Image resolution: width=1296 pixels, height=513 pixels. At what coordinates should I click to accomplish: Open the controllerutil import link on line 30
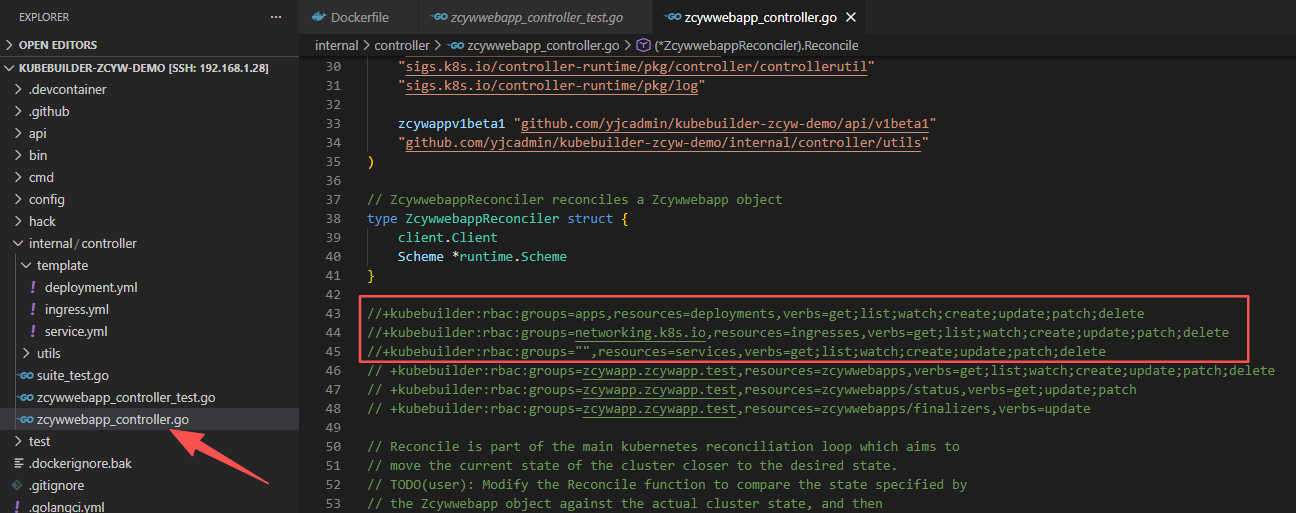click(637, 66)
